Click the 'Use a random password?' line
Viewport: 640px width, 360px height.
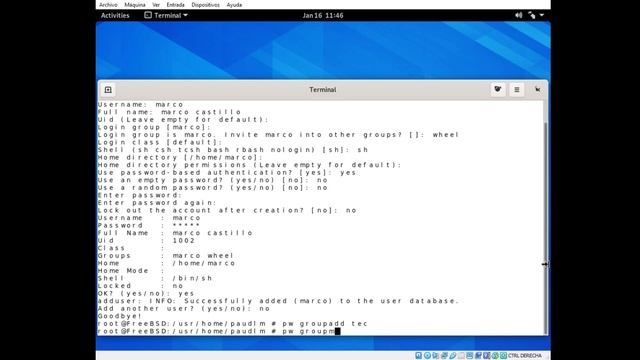(x=213, y=188)
